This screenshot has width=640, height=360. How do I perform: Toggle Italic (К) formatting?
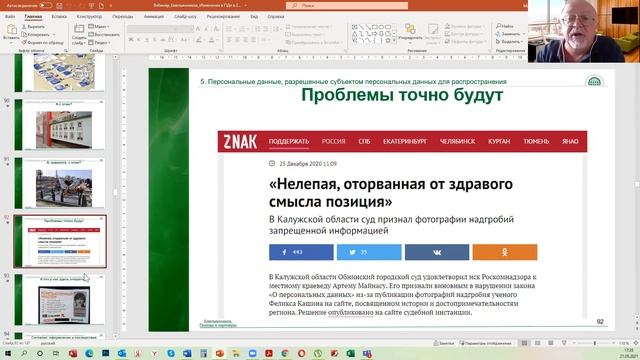[139, 40]
